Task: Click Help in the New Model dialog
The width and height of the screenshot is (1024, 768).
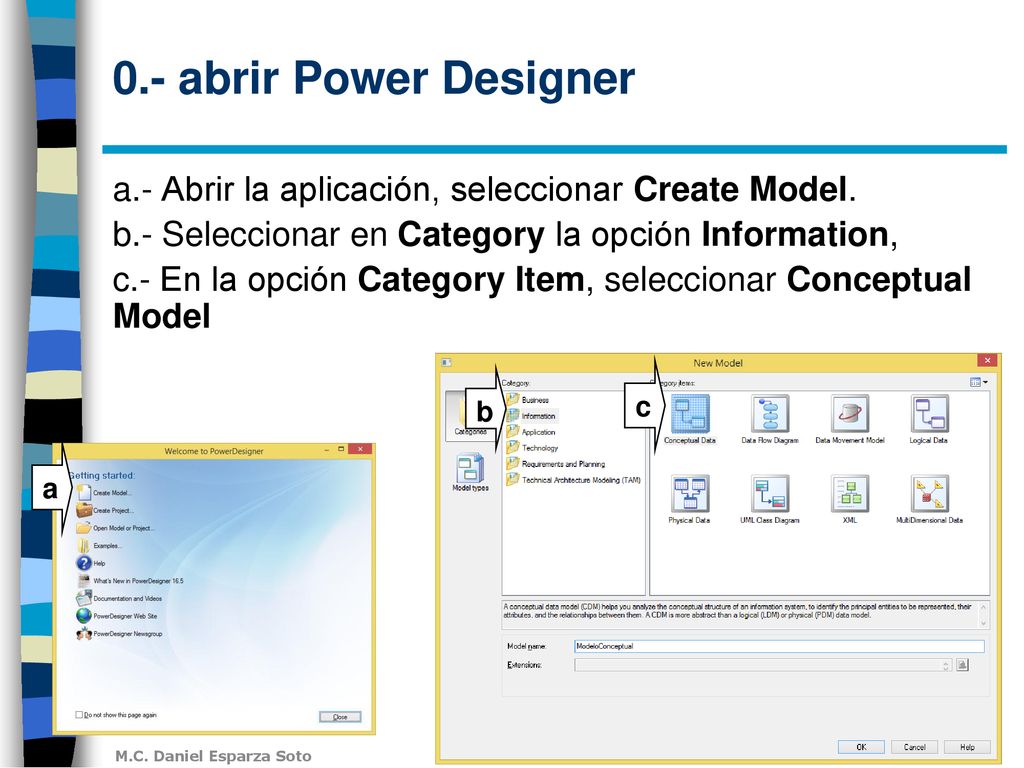Action: [967, 747]
